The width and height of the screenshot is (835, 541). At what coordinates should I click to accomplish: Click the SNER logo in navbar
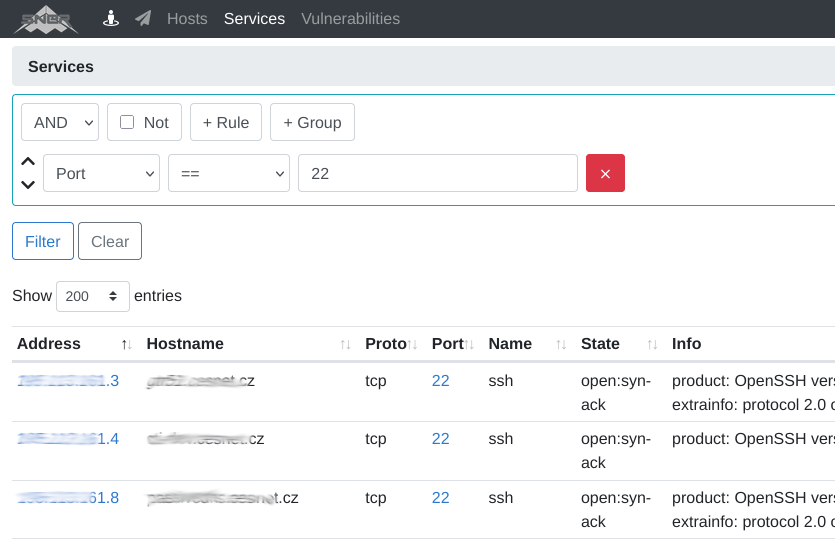tap(46, 19)
